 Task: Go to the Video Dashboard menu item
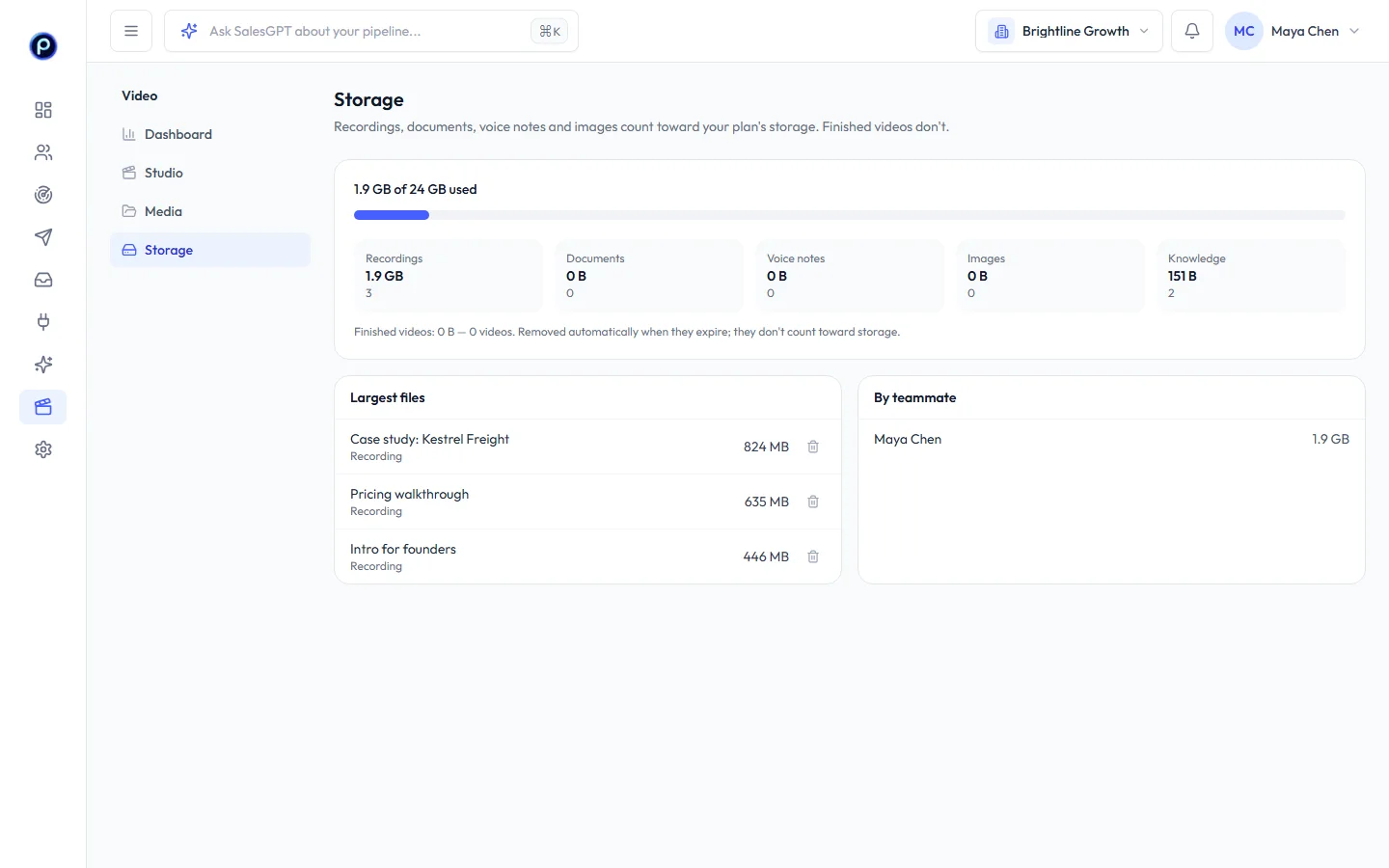(210, 134)
